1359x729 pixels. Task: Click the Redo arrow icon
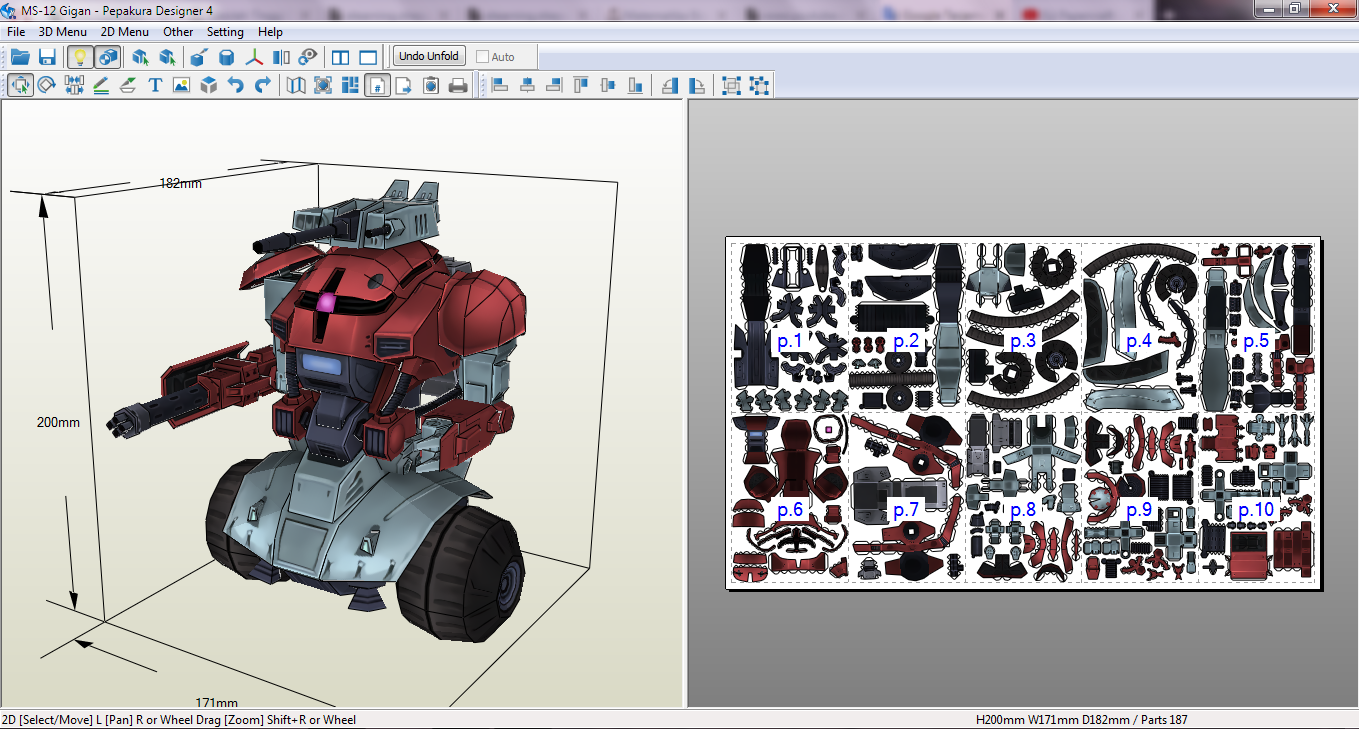pos(263,85)
